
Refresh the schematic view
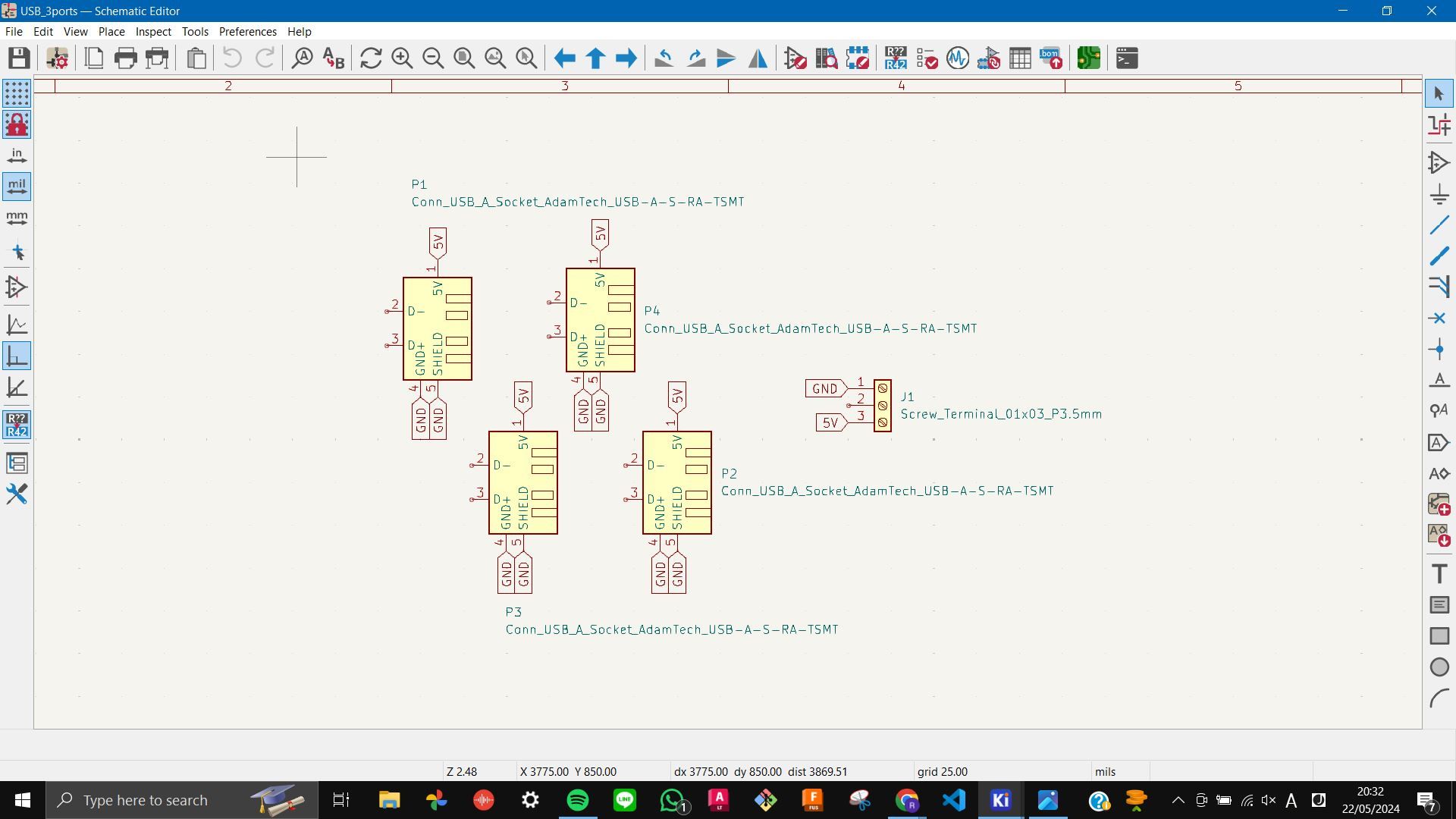tap(371, 58)
